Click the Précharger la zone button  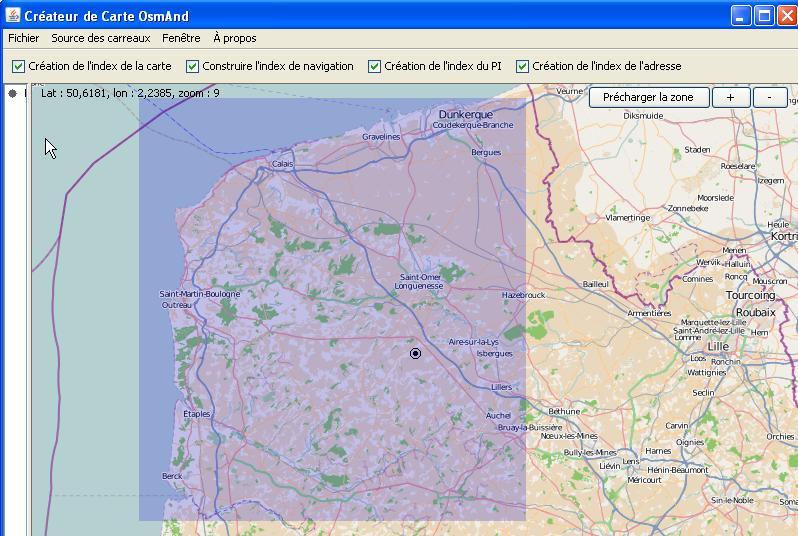(649, 97)
